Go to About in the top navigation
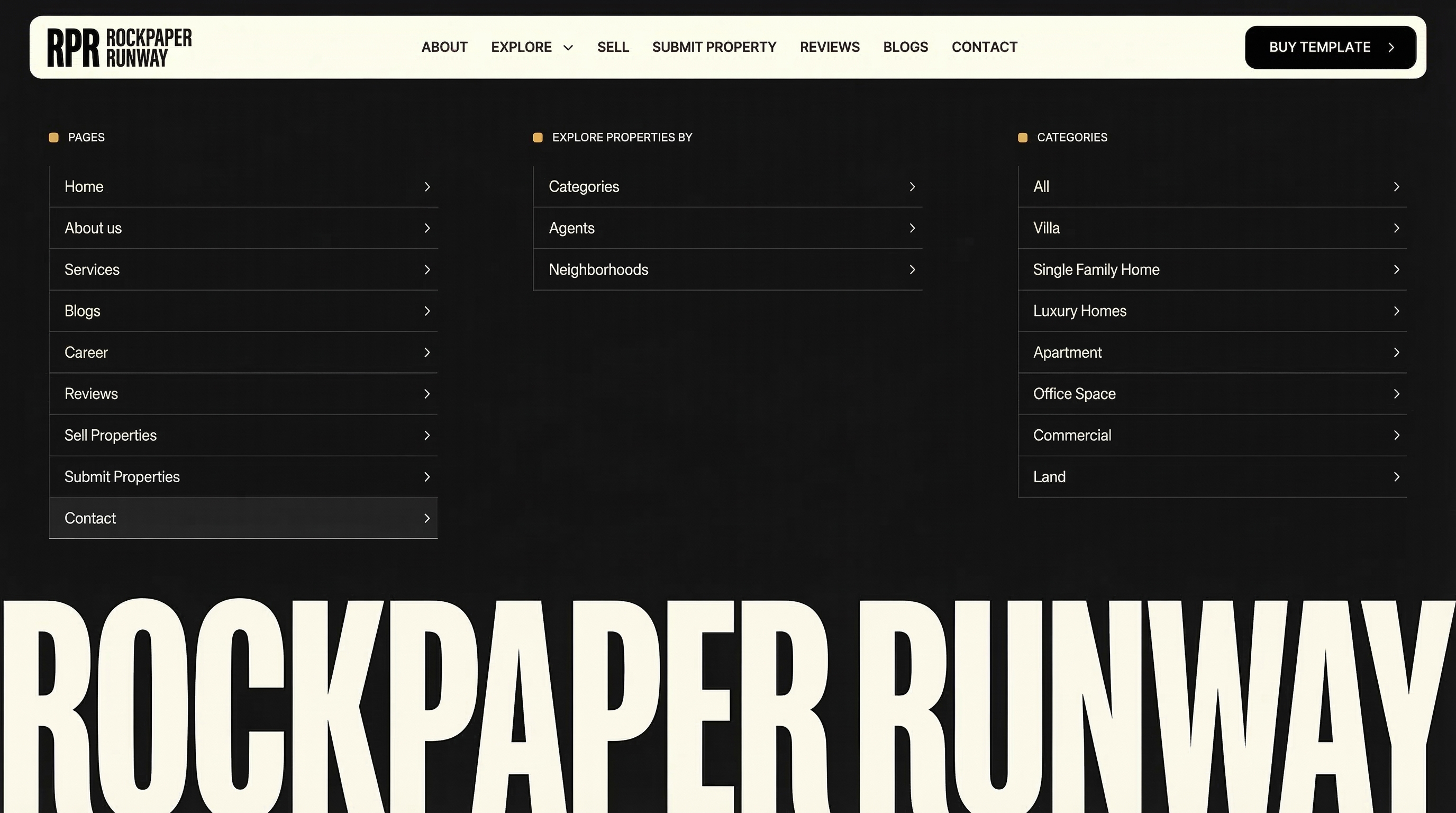Image resolution: width=1456 pixels, height=813 pixels. tap(444, 47)
